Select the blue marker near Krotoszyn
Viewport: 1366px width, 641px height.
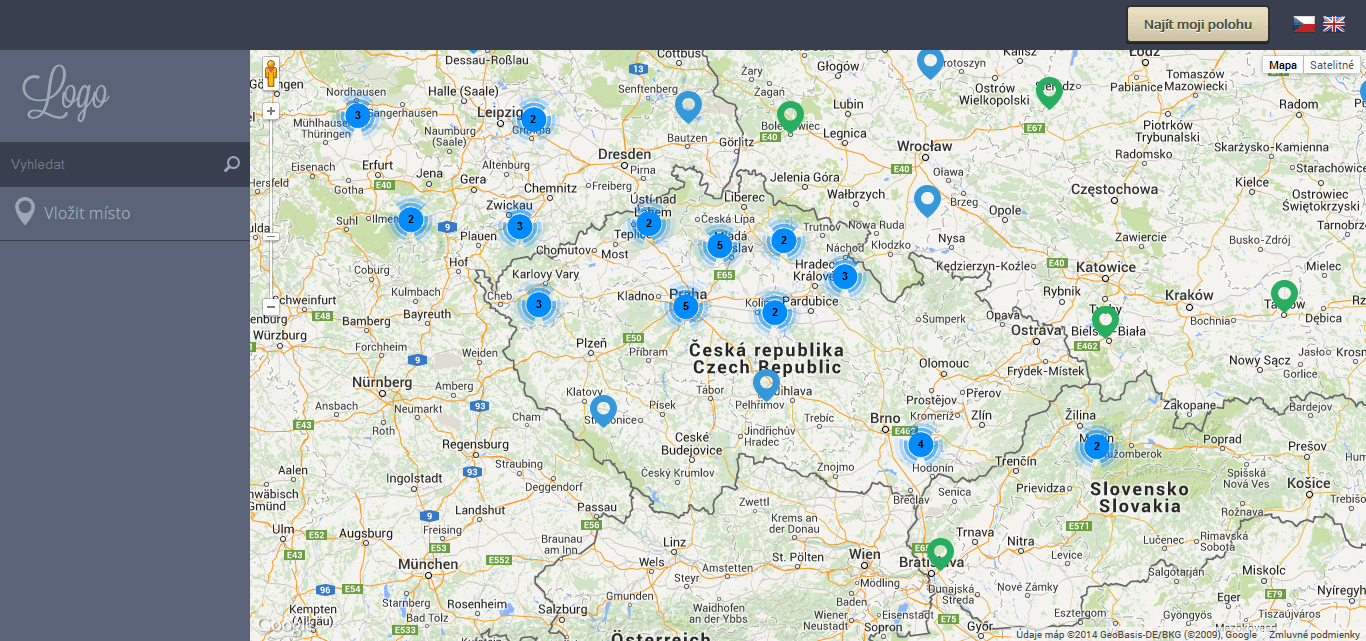[931, 63]
